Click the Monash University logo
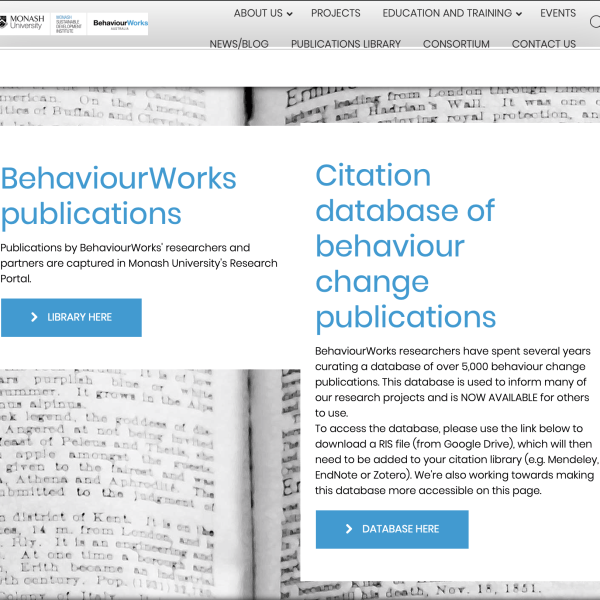 pos(22,23)
